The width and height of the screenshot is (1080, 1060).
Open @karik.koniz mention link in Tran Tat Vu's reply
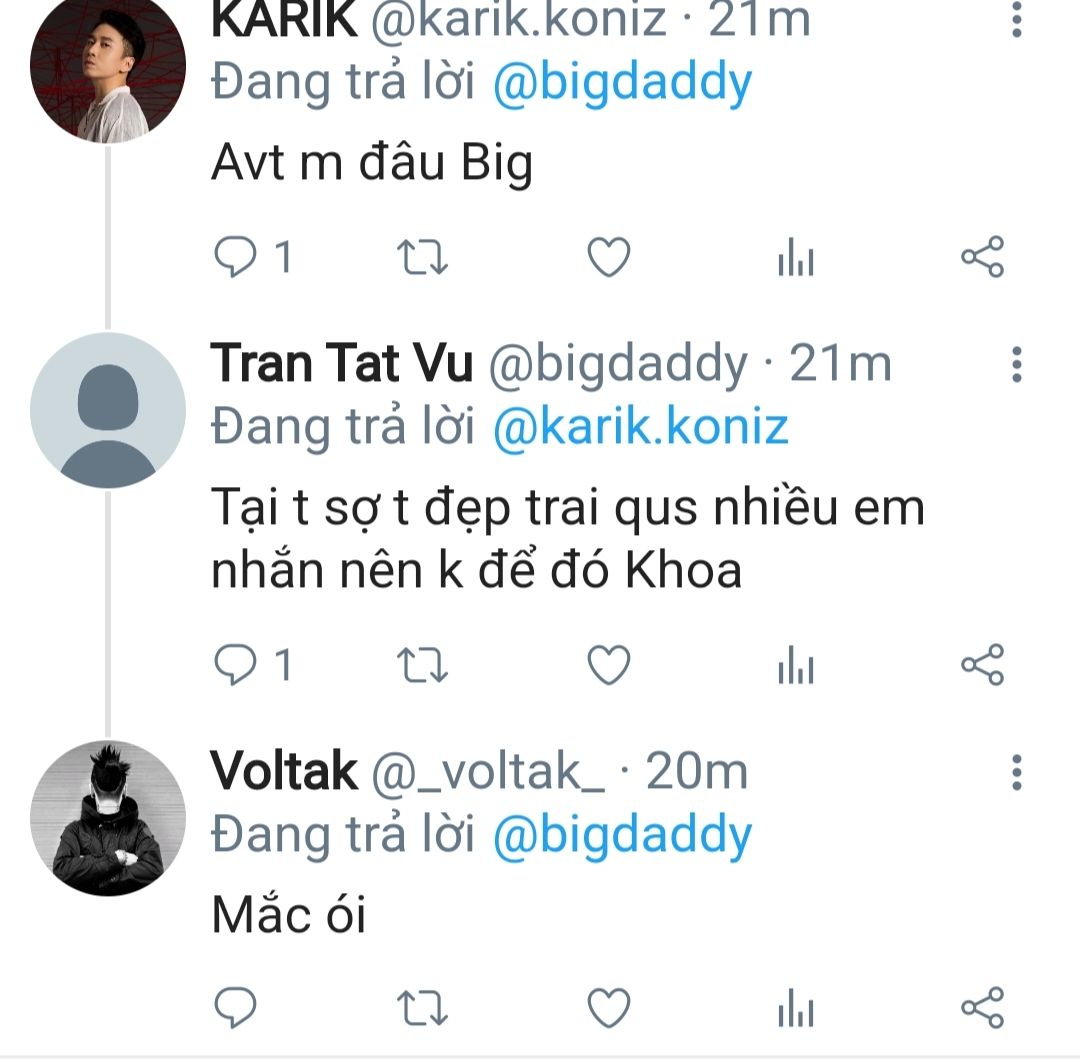(x=641, y=427)
